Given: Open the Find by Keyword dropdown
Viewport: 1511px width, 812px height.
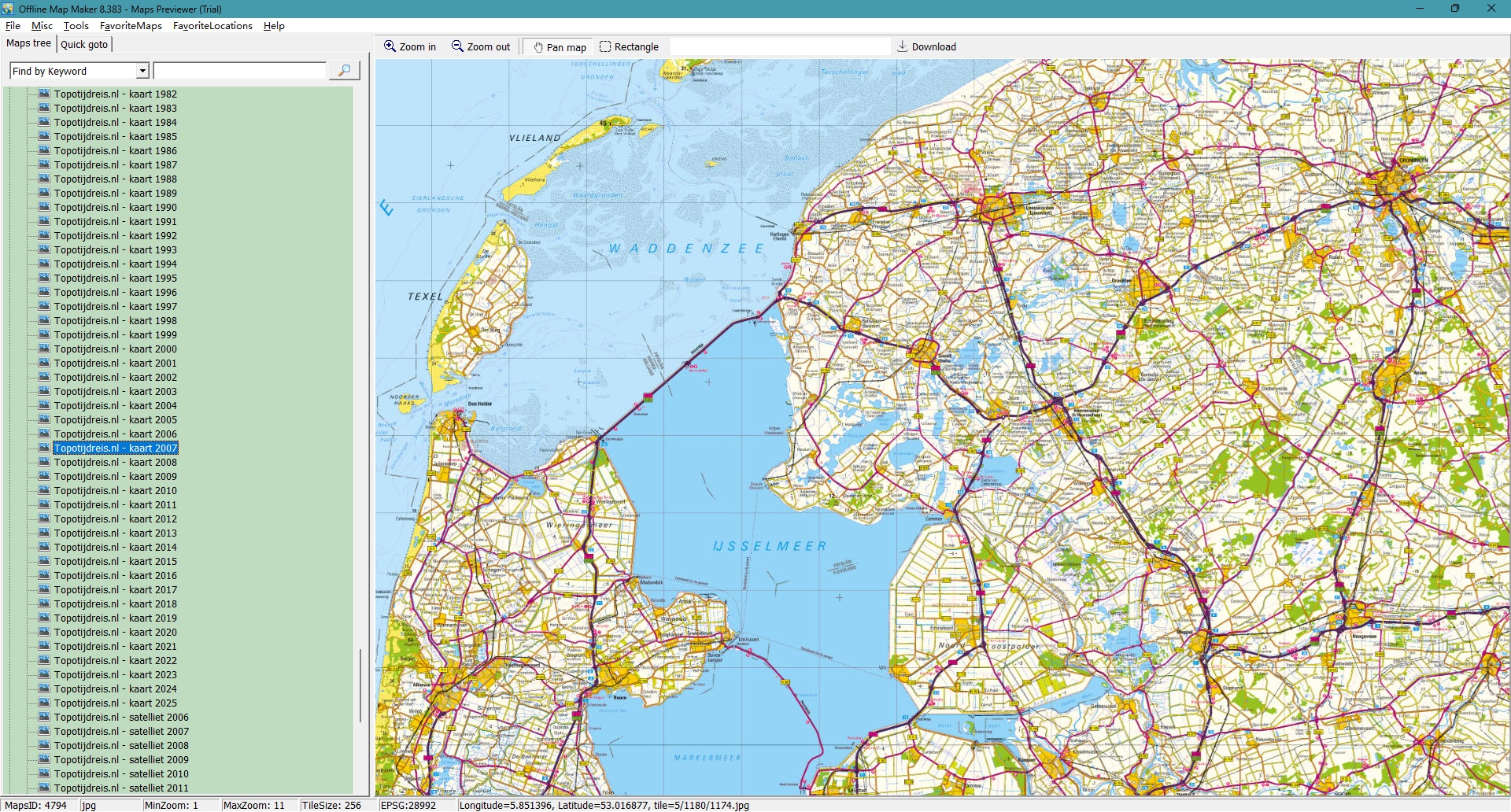Looking at the screenshot, I should click(142, 71).
